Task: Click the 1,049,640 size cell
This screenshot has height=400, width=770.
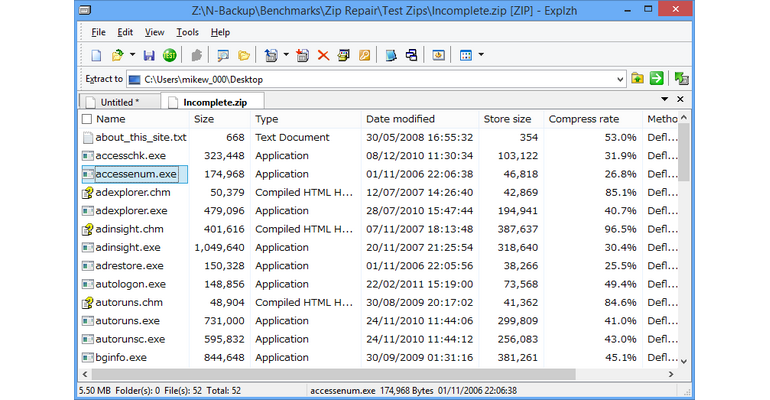Action: click(x=219, y=247)
